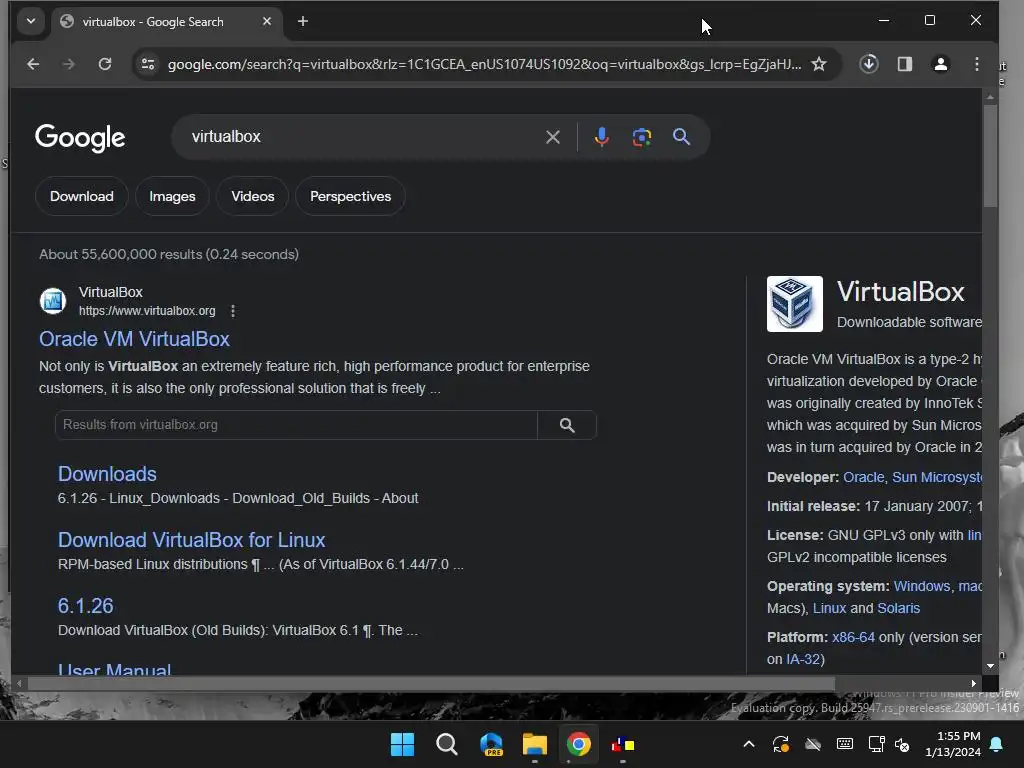This screenshot has width=1024, height=768.
Task: Open Chrome three-dot menu
Action: pos(976,64)
